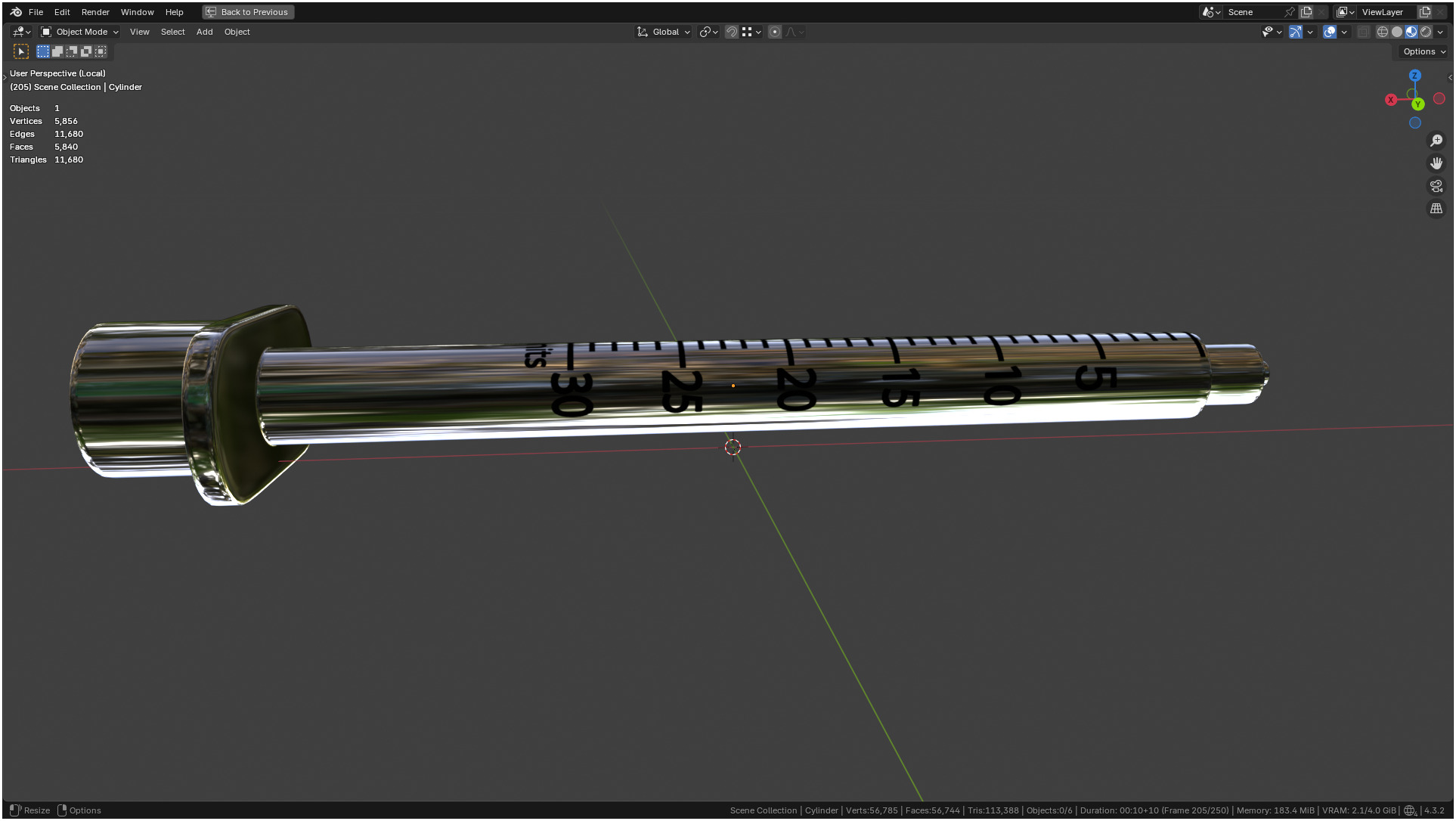Click the add view layer icon
Viewport: 1456px width, 821px height.
[x=1425, y=12]
